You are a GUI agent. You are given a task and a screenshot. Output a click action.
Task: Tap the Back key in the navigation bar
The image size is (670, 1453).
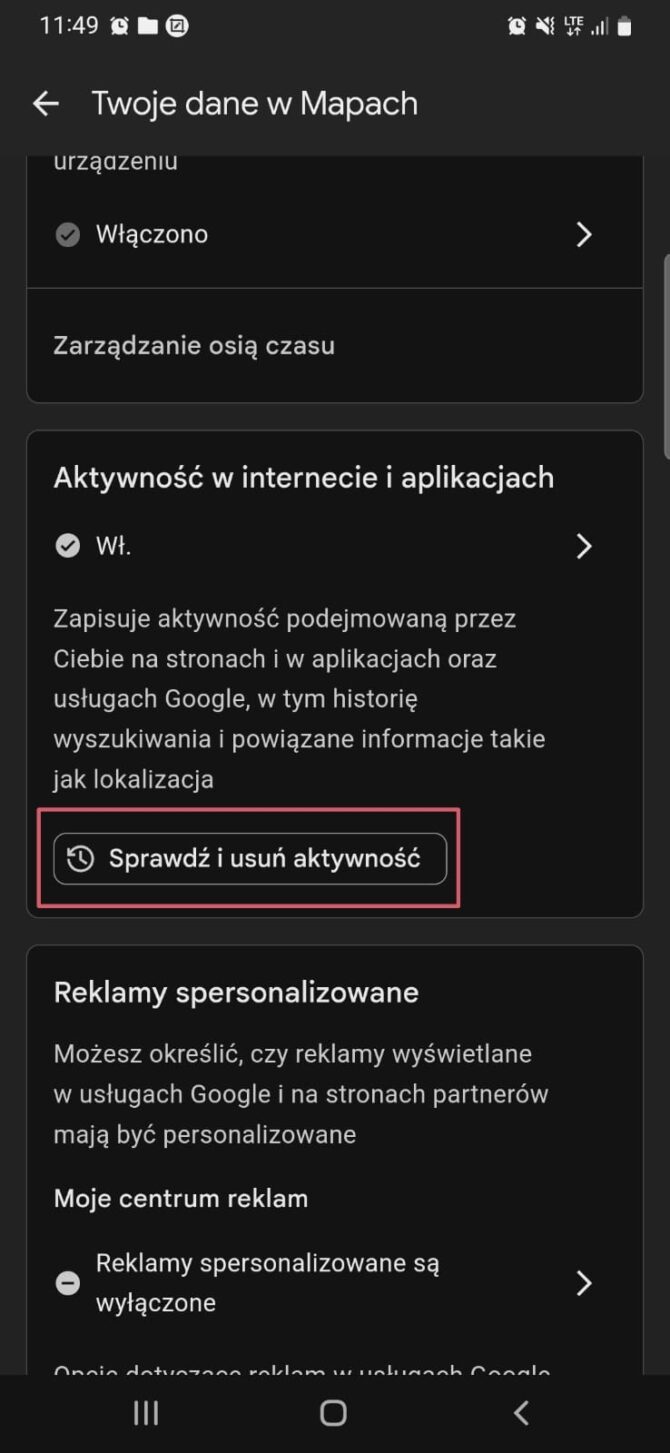[521, 1412]
